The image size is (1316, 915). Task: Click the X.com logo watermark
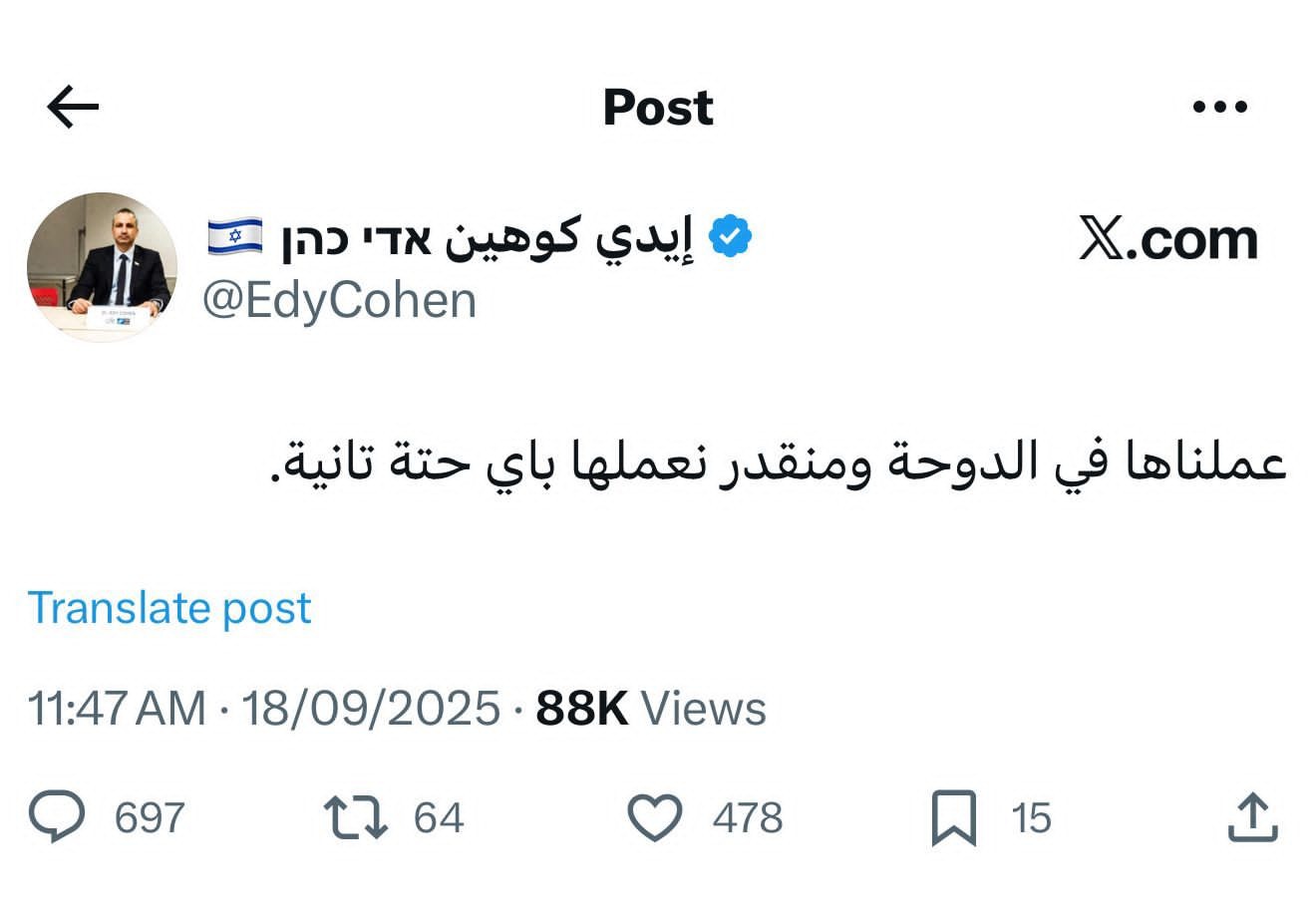click(x=1167, y=240)
